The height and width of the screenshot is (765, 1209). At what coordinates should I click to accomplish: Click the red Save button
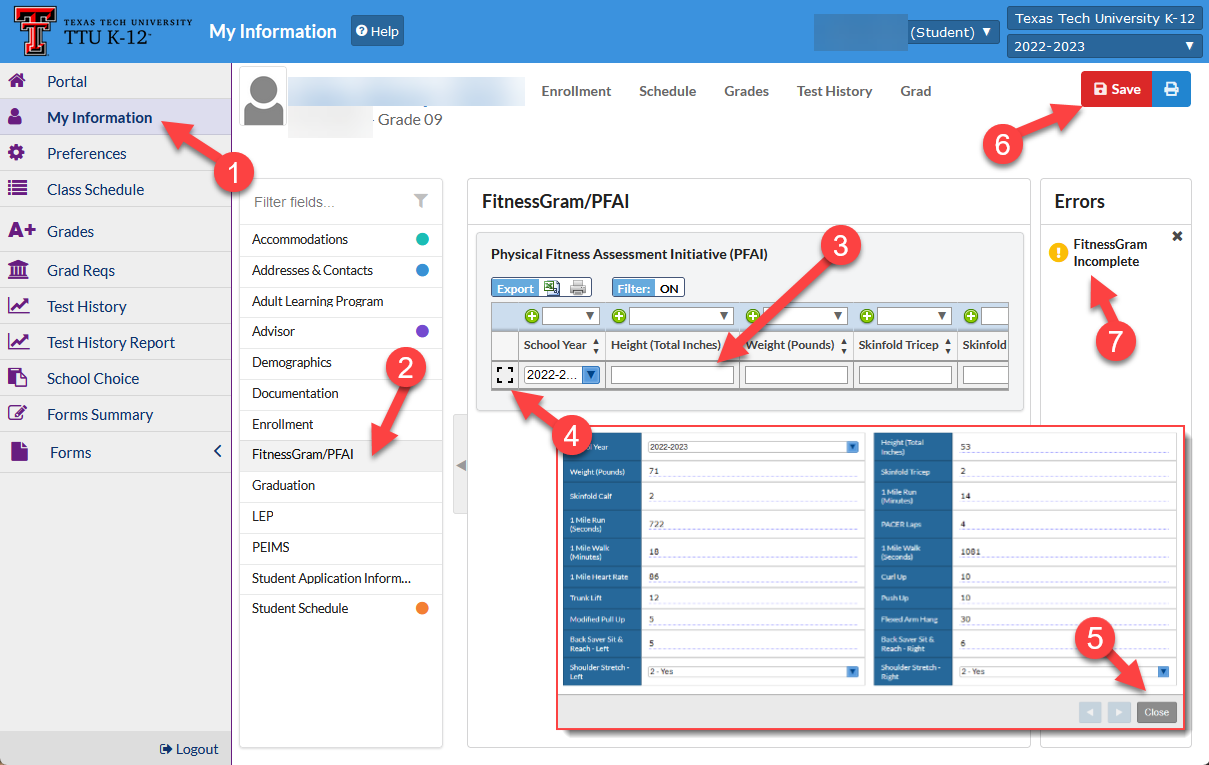(x=1117, y=89)
